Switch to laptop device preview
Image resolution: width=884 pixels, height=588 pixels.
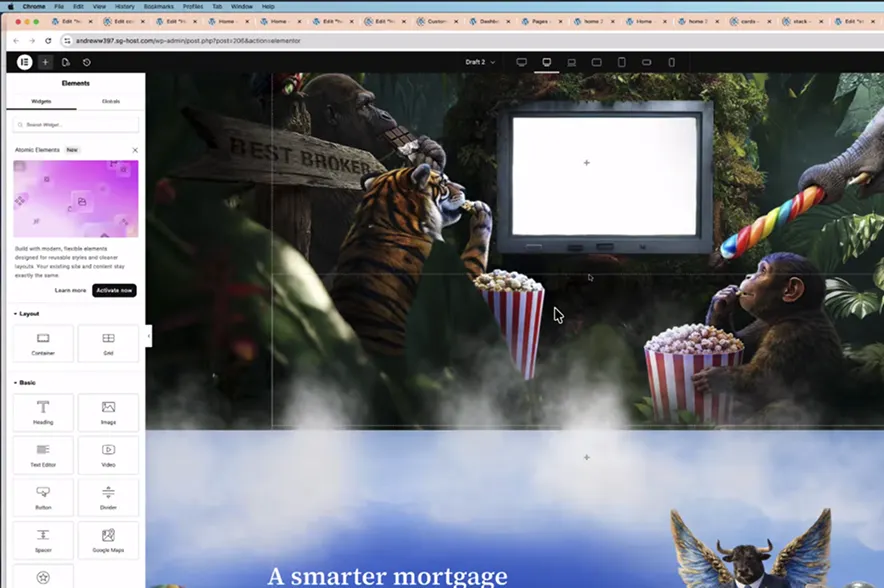[571, 62]
